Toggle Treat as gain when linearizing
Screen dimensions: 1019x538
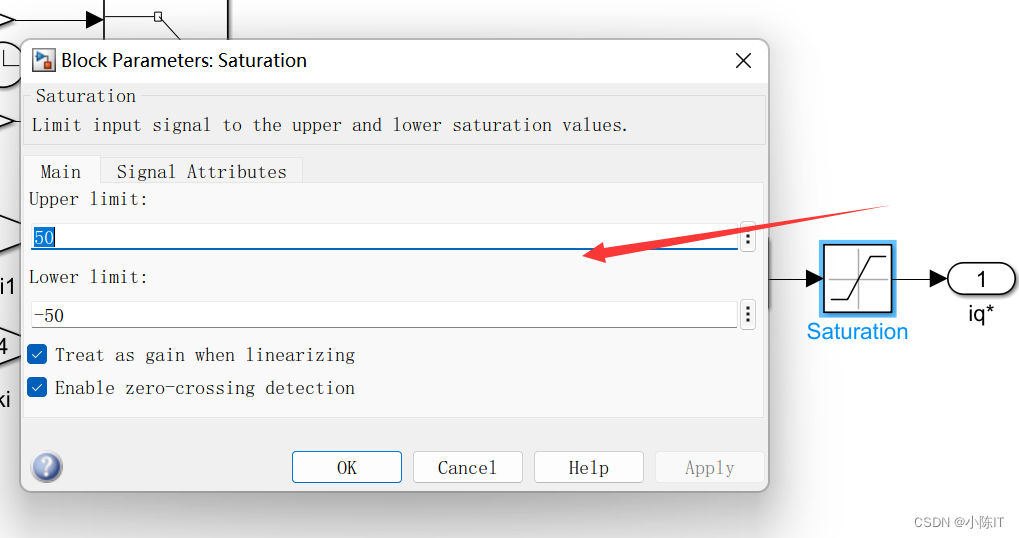tap(37, 355)
